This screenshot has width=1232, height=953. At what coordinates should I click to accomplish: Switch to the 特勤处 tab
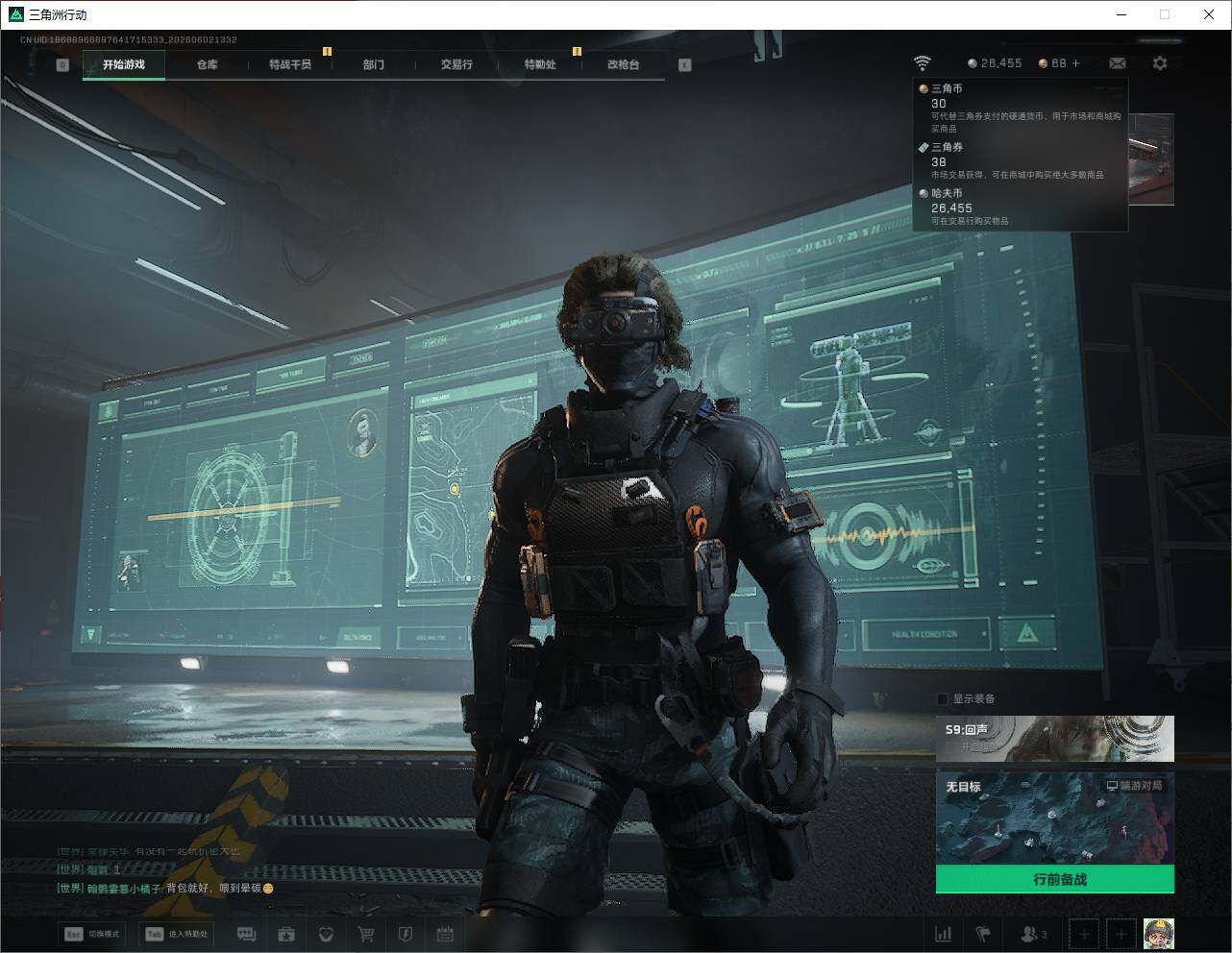tap(540, 64)
